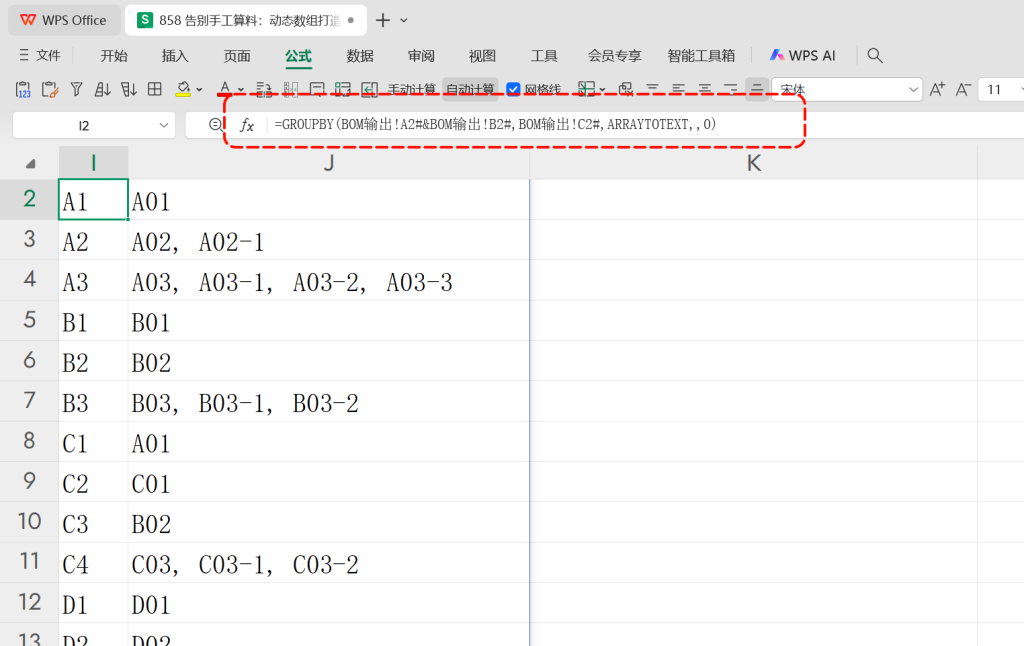Select column J header
Image resolution: width=1024 pixels, height=646 pixels.
328,163
